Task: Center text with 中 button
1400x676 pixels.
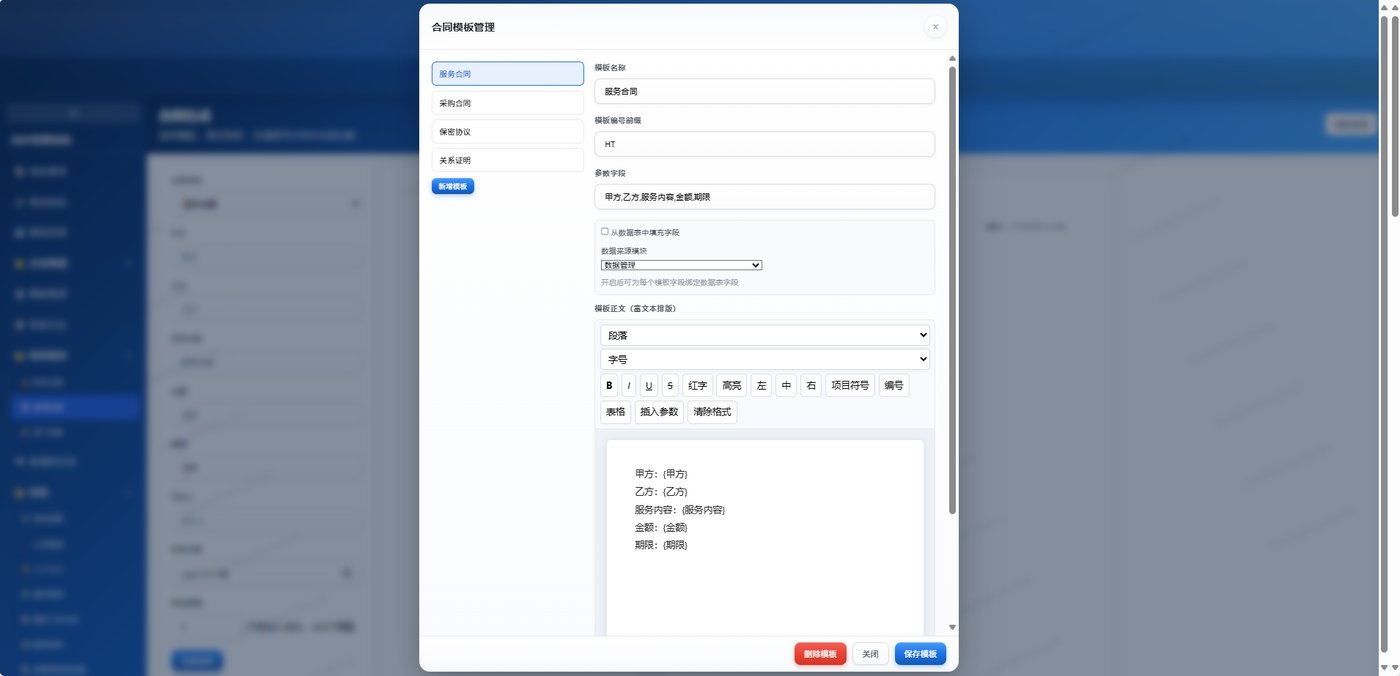Action: (x=786, y=386)
